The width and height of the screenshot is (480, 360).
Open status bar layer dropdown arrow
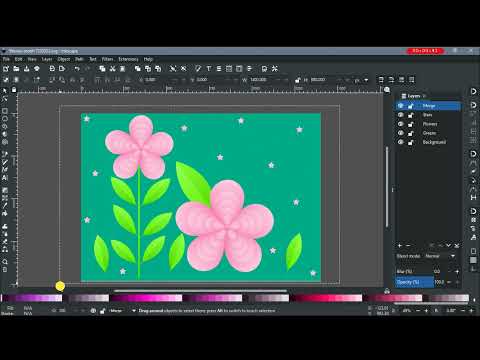(134, 311)
